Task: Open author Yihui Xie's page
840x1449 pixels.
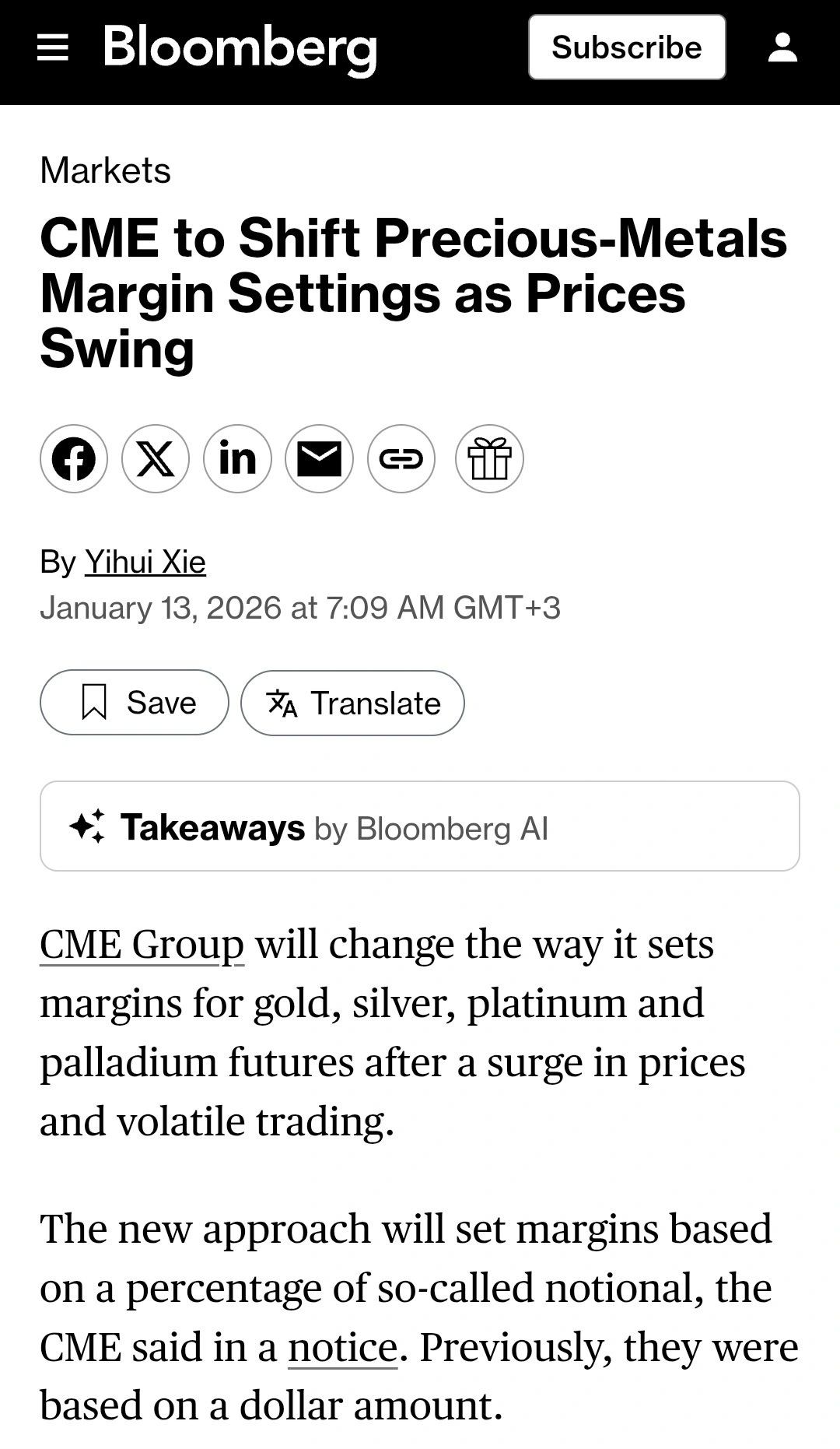Action: [145, 562]
